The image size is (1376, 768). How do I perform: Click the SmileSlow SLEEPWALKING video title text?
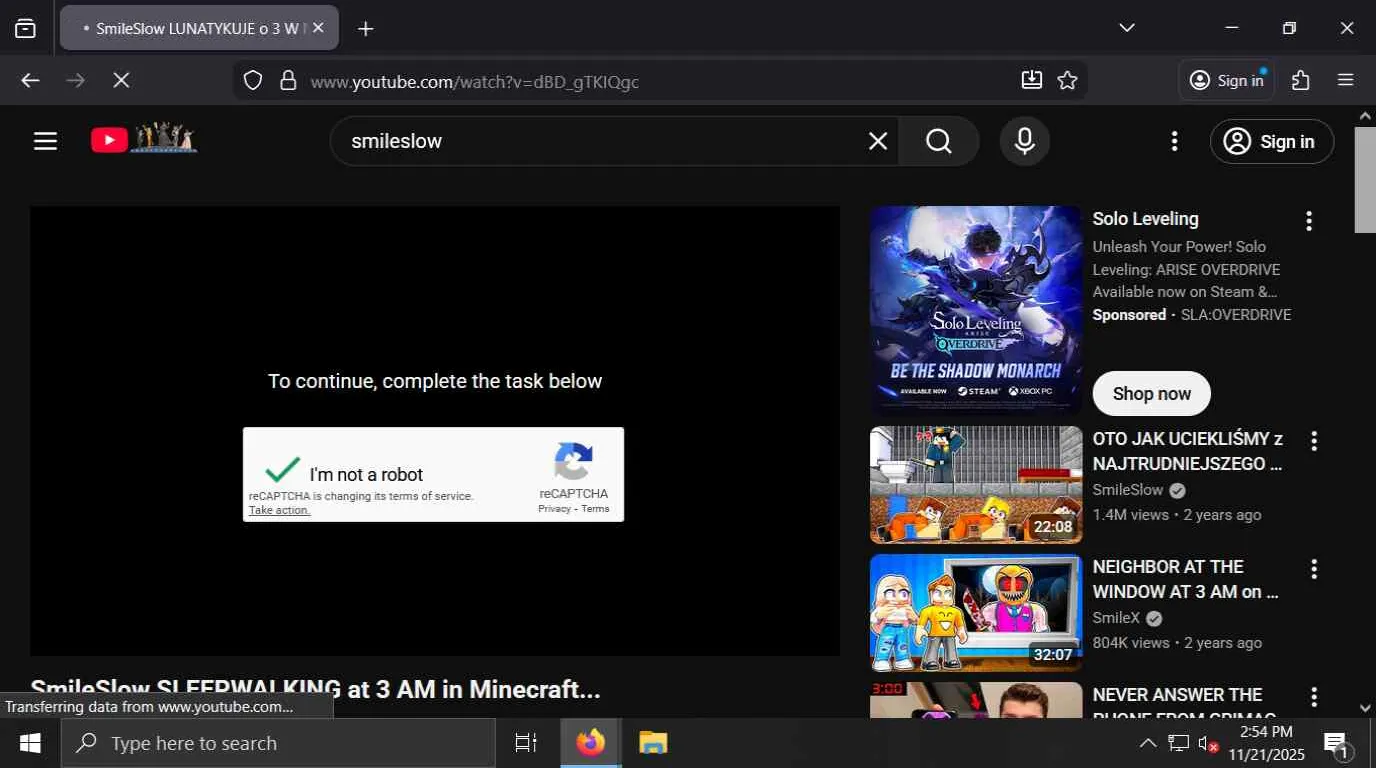click(315, 689)
